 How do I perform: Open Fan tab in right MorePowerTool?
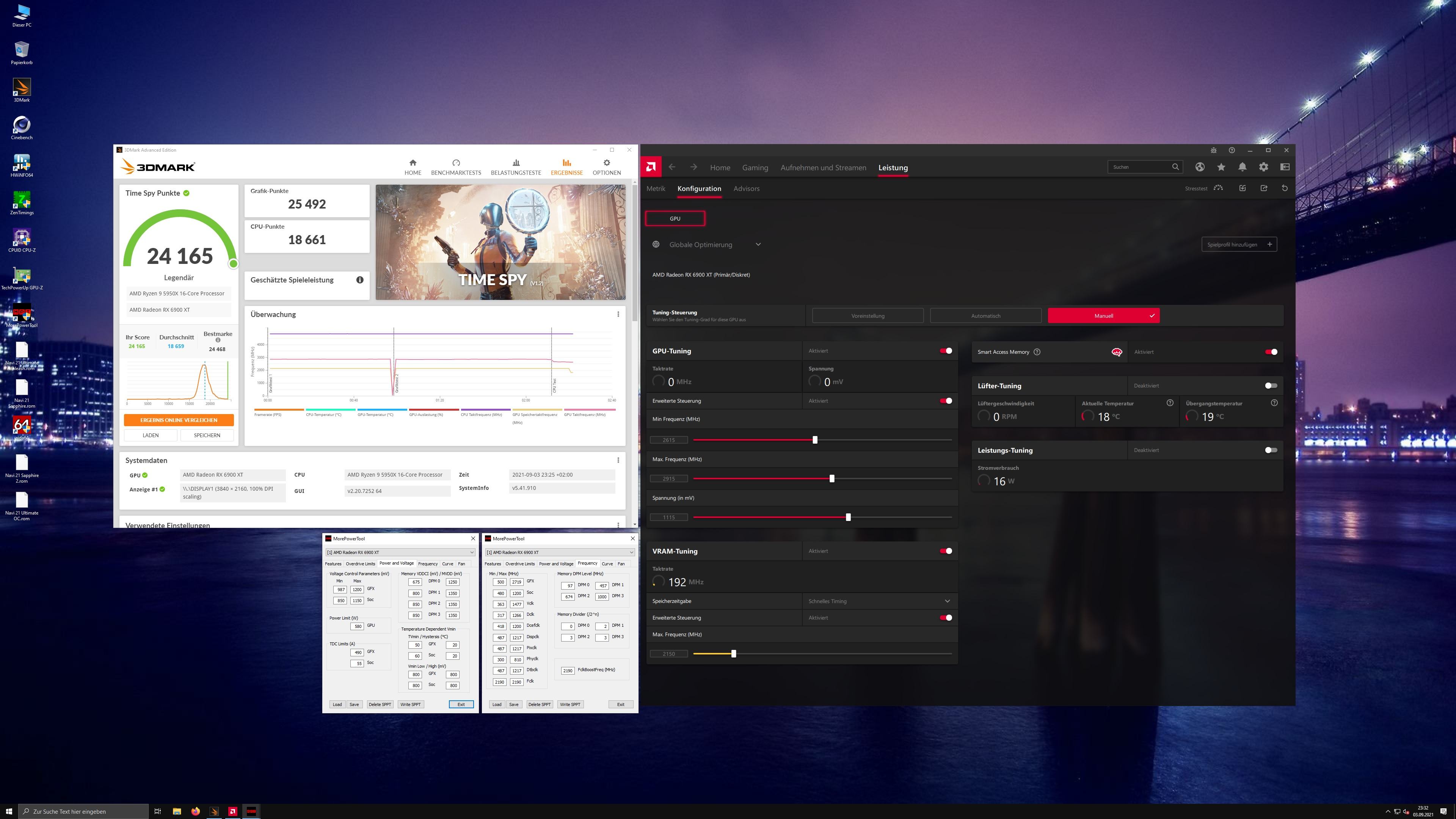click(621, 563)
